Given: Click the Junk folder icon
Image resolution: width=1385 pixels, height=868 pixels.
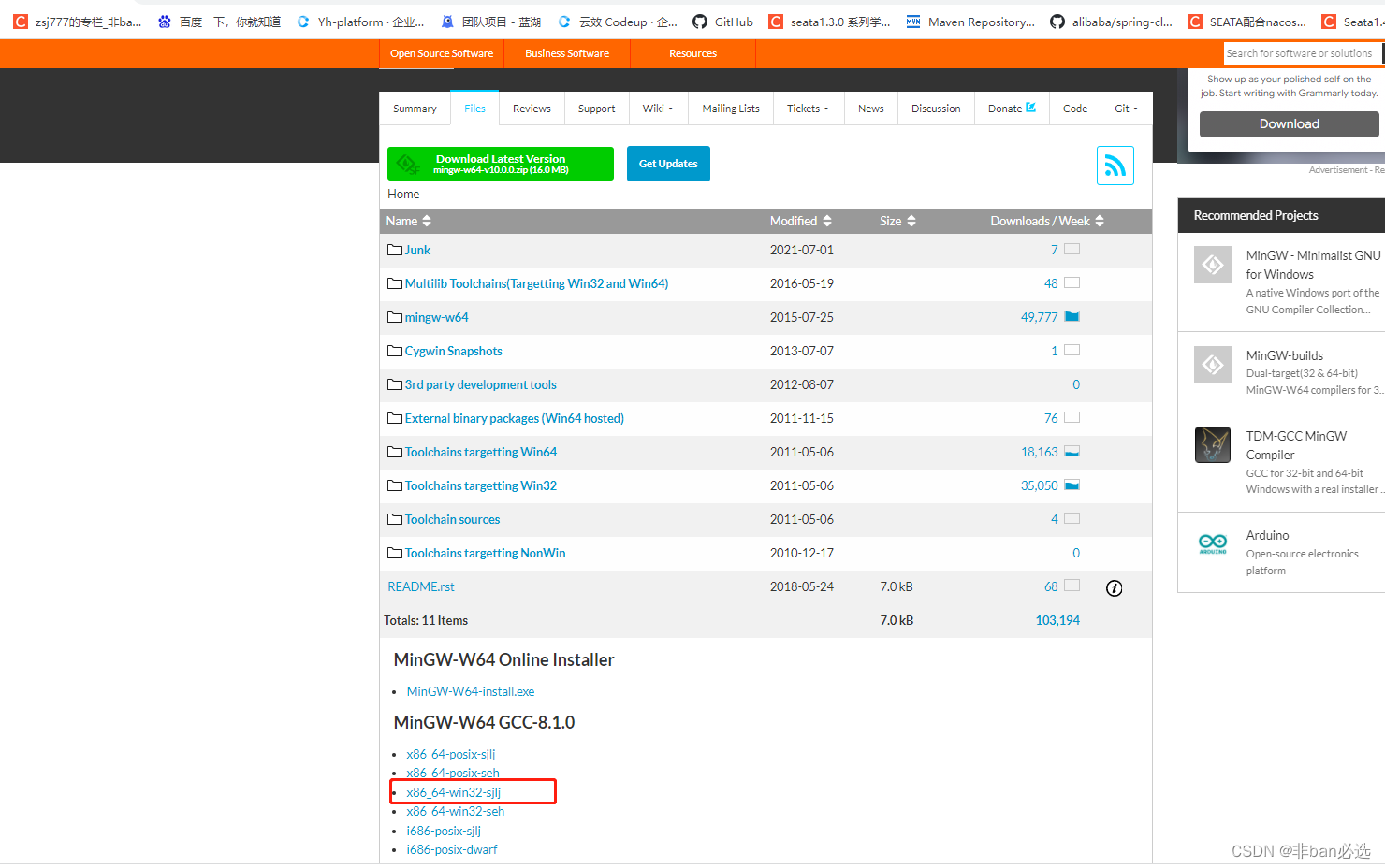Looking at the screenshot, I should pos(395,250).
